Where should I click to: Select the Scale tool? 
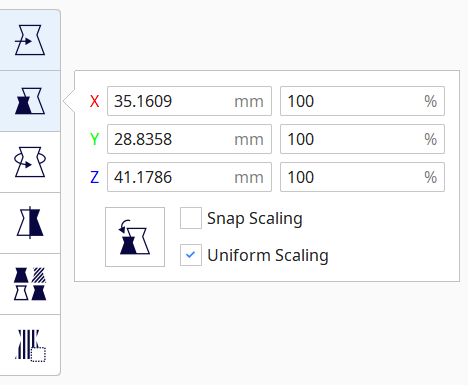pos(30,101)
